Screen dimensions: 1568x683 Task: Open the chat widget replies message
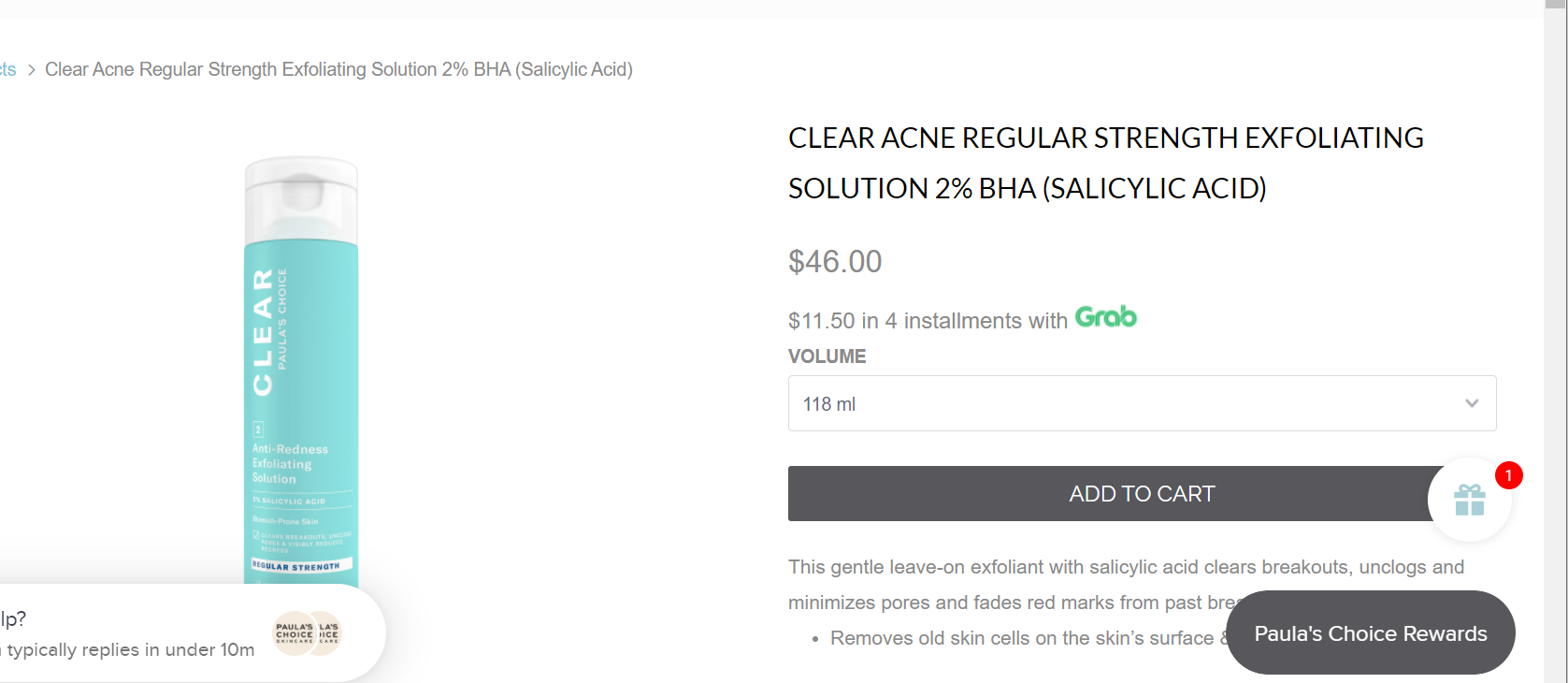(127, 649)
